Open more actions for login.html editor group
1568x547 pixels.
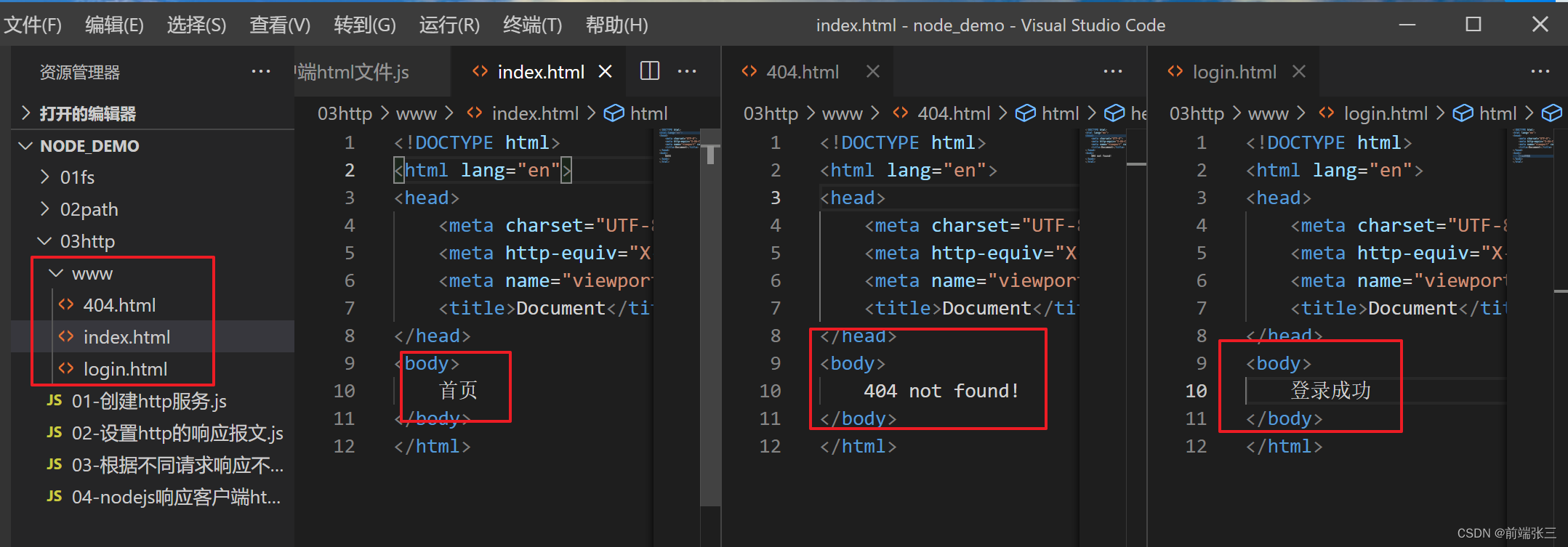(x=1540, y=71)
